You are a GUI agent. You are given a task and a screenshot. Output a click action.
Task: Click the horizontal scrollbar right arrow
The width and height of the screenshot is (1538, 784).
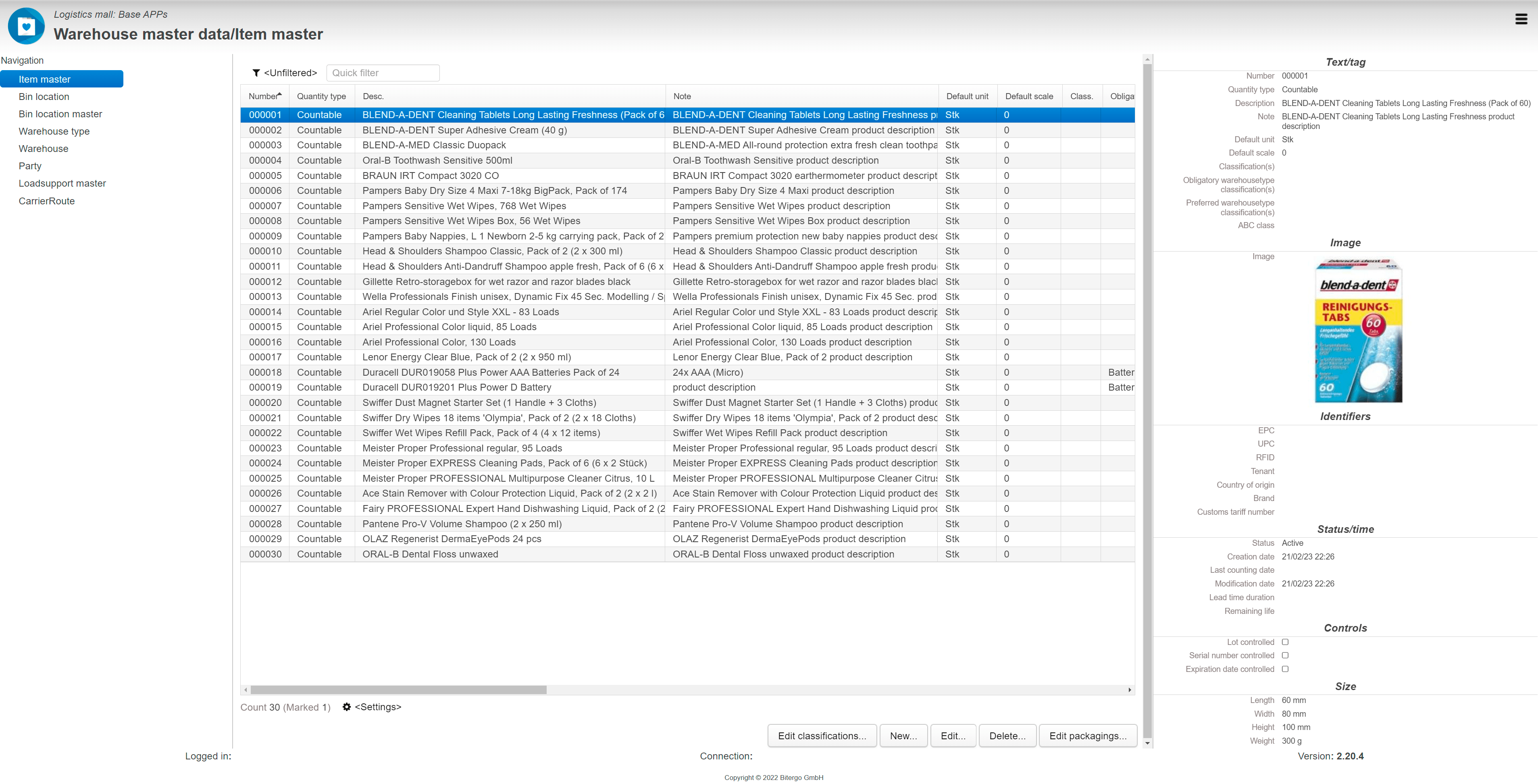point(1130,690)
